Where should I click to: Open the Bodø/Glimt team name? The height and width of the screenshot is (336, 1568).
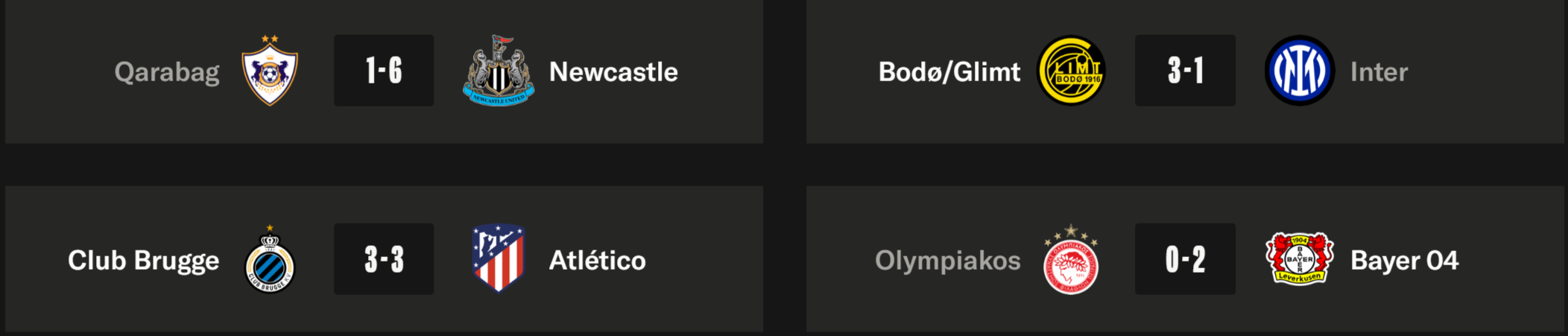coord(949,72)
